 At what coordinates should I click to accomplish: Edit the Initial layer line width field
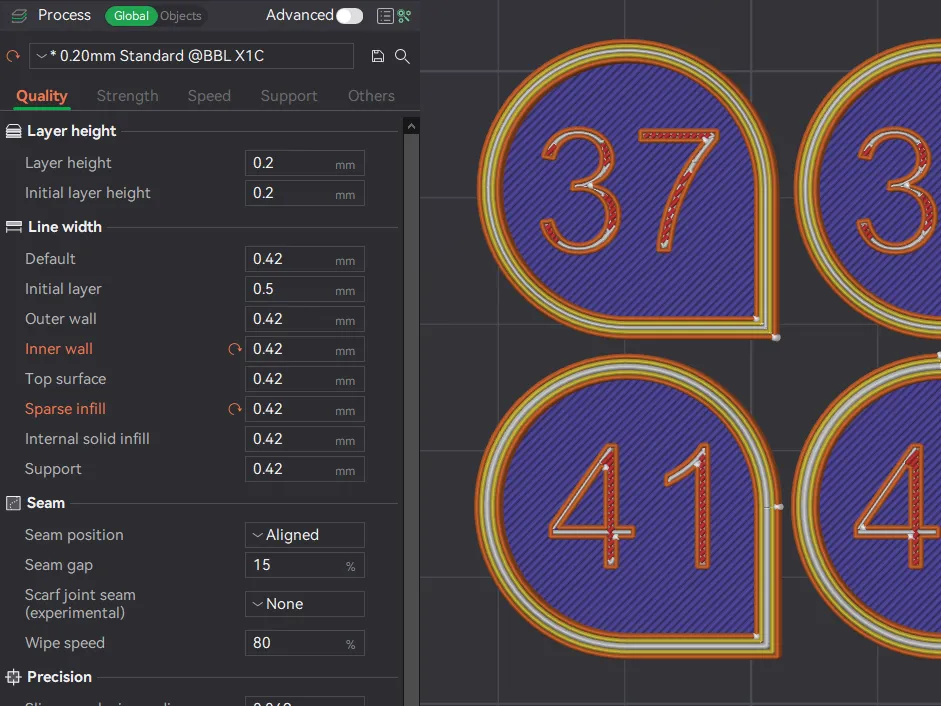pyautogui.click(x=305, y=289)
